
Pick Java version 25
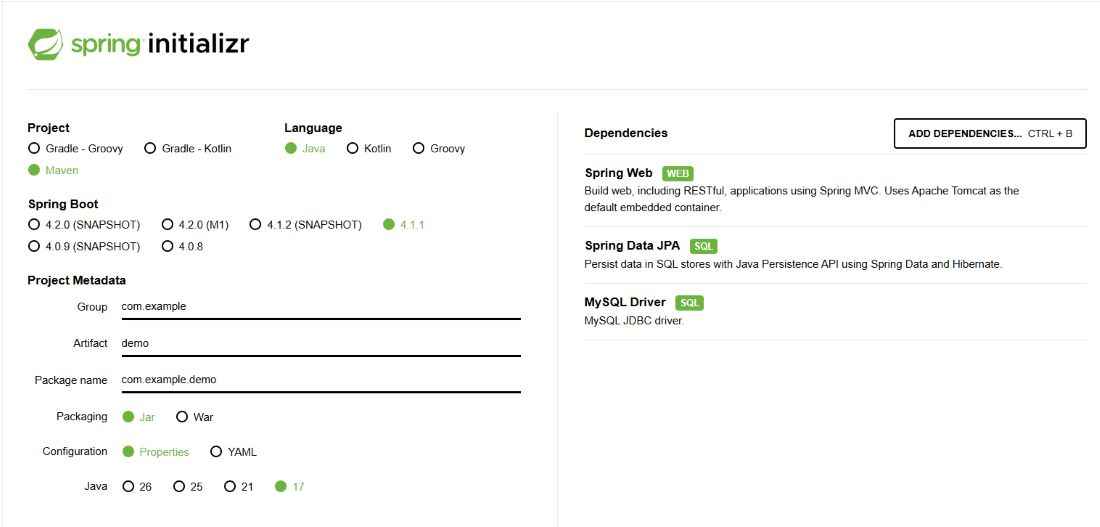(x=188, y=486)
